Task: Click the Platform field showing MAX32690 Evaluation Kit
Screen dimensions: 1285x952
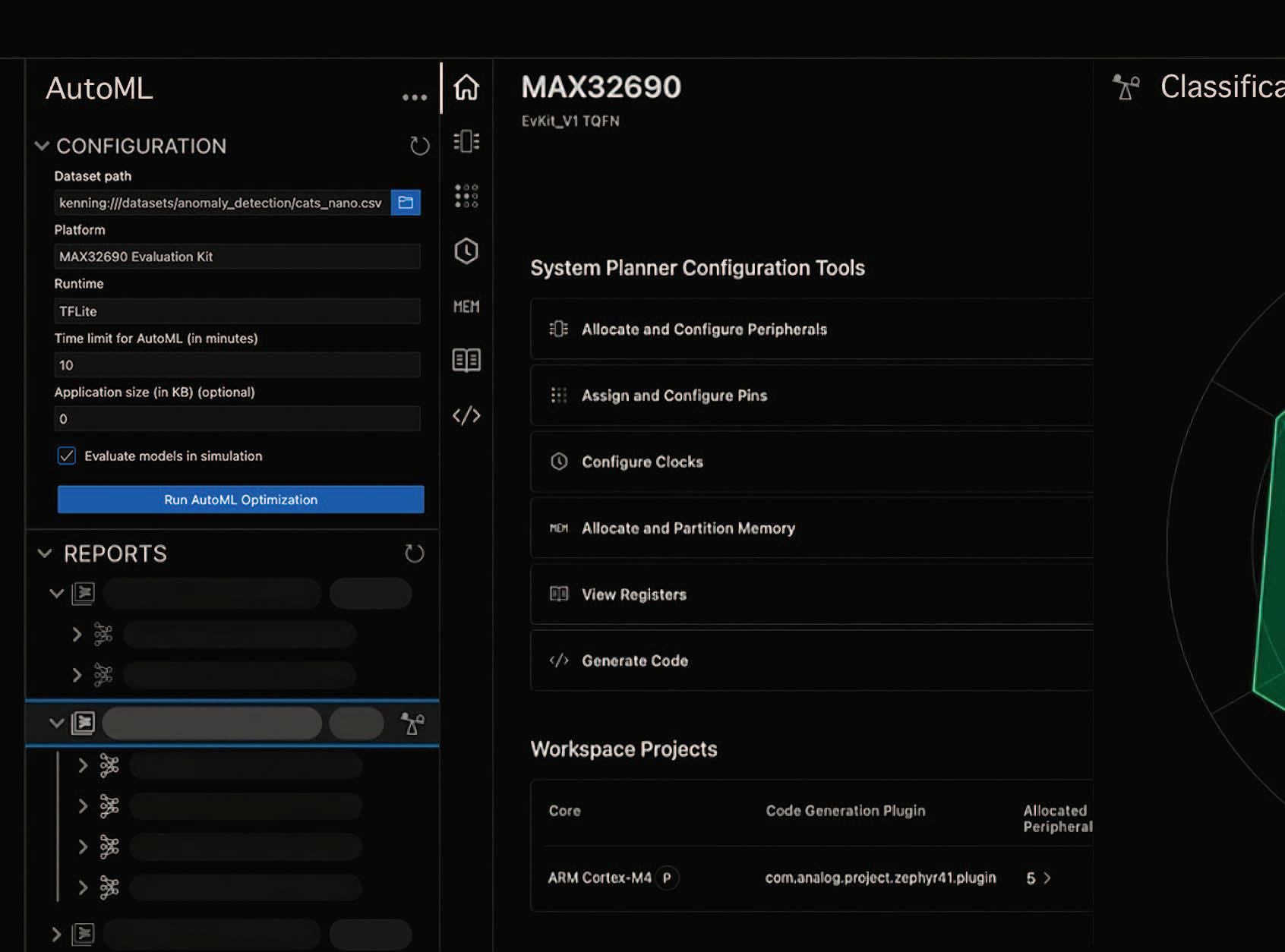Action: click(237, 257)
